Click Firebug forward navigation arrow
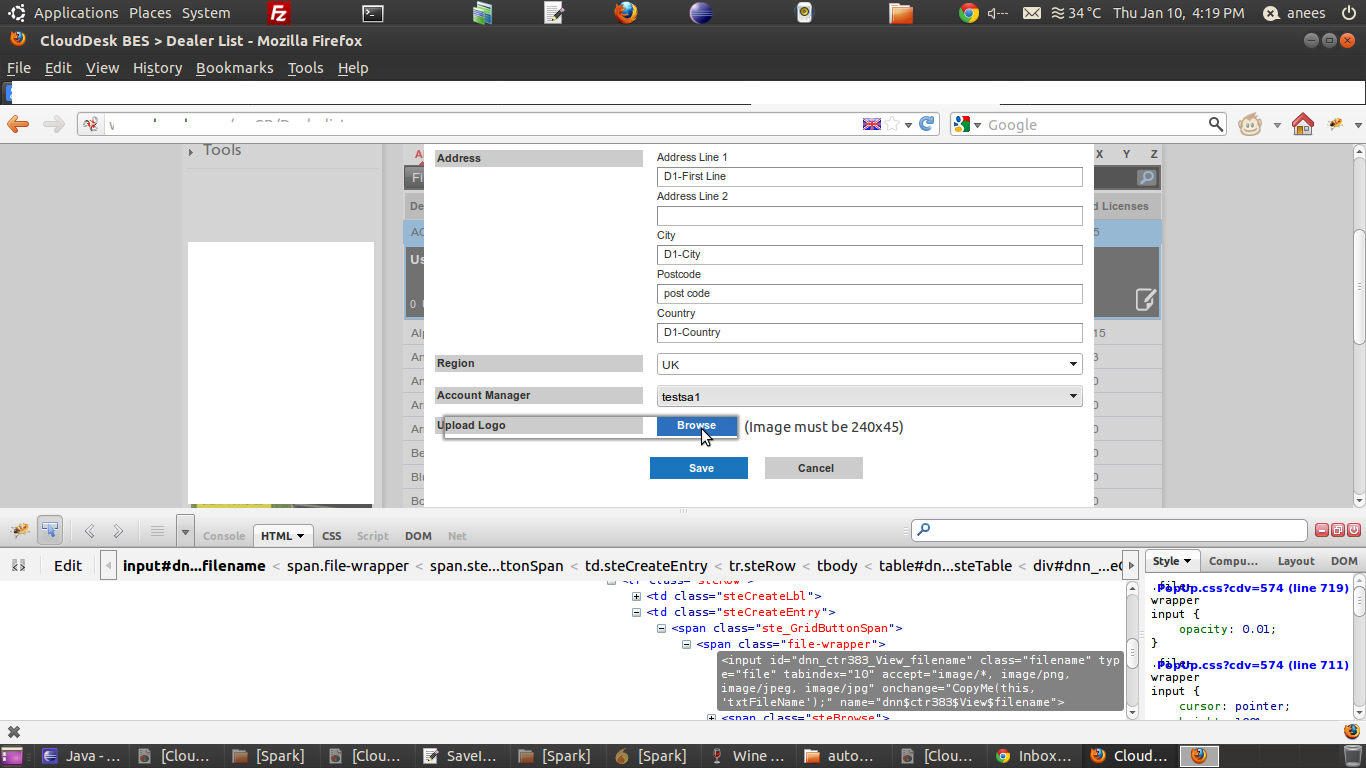The image size is (1366, 768). (x=118, y=531)
